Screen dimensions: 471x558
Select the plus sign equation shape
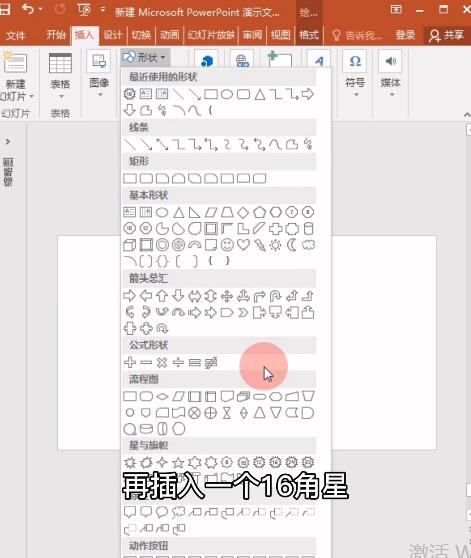129,362
